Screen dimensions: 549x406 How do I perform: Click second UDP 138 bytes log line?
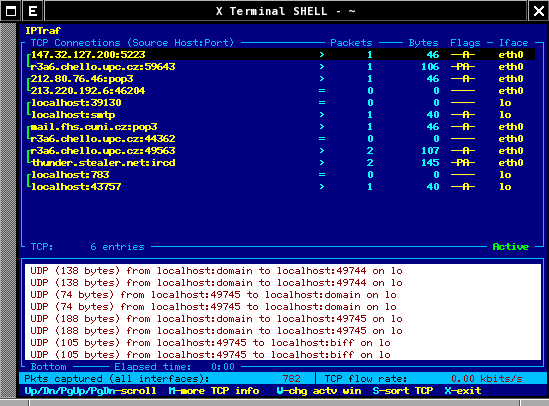[216, 282]
